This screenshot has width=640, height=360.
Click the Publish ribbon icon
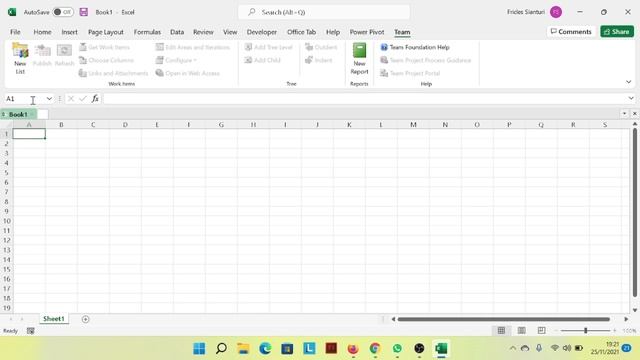click(42, 55)
